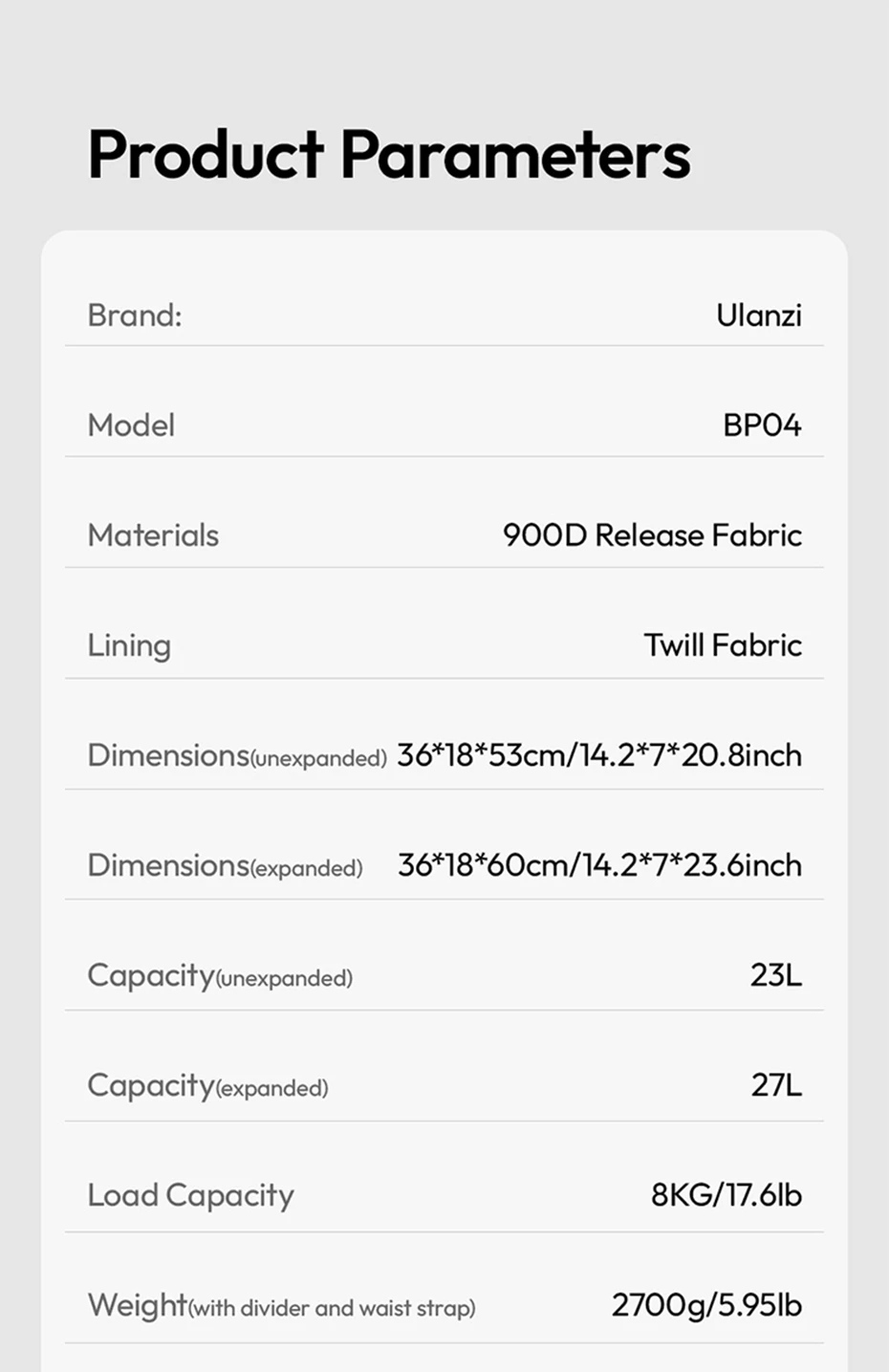This screenshot has width=889, height=1372.
Task: Select the 23L capacity value
Action: 775,975
